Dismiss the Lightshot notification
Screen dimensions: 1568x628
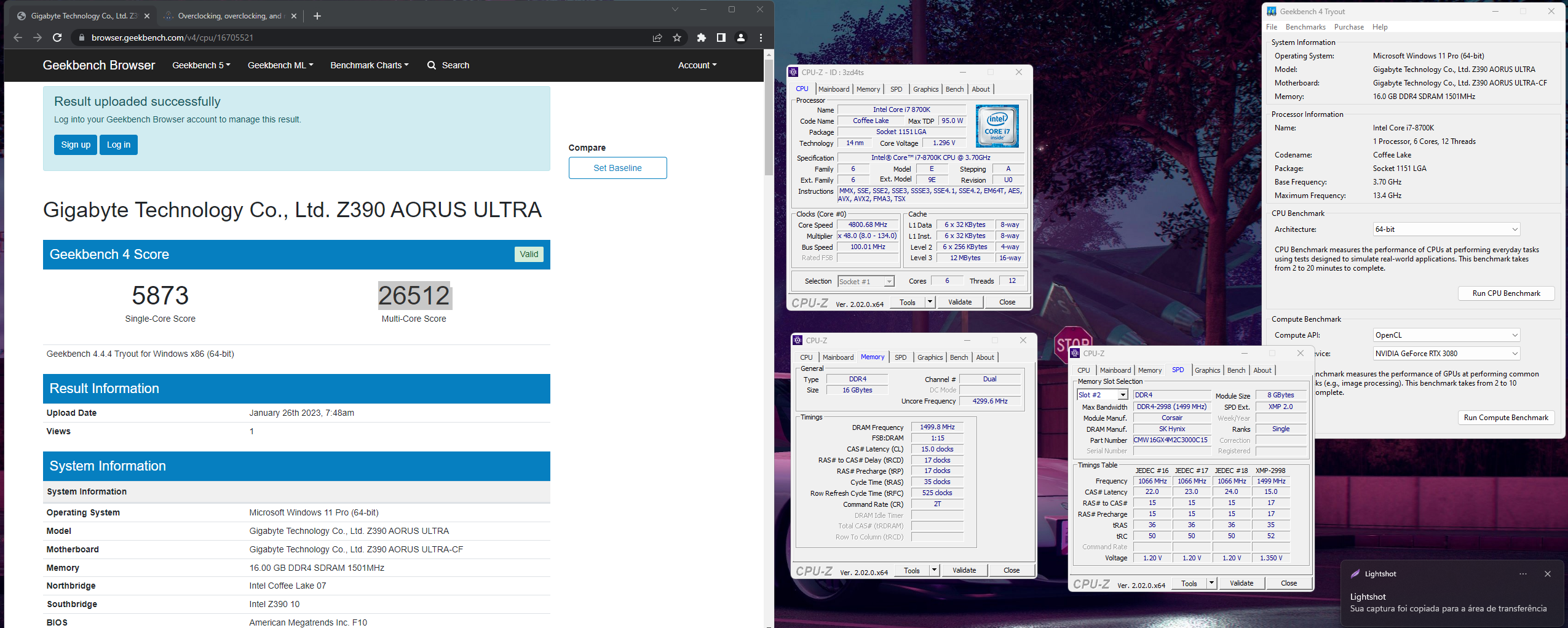coord(1547,574)
